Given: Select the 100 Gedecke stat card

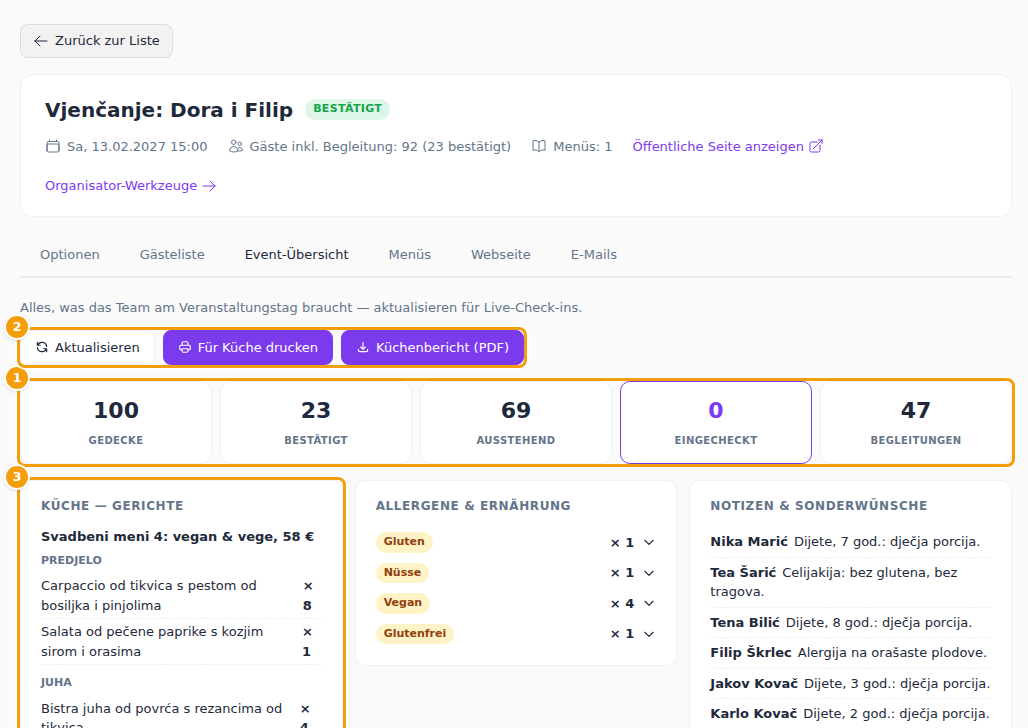Looking at the screenshot, I should [116, 422].
